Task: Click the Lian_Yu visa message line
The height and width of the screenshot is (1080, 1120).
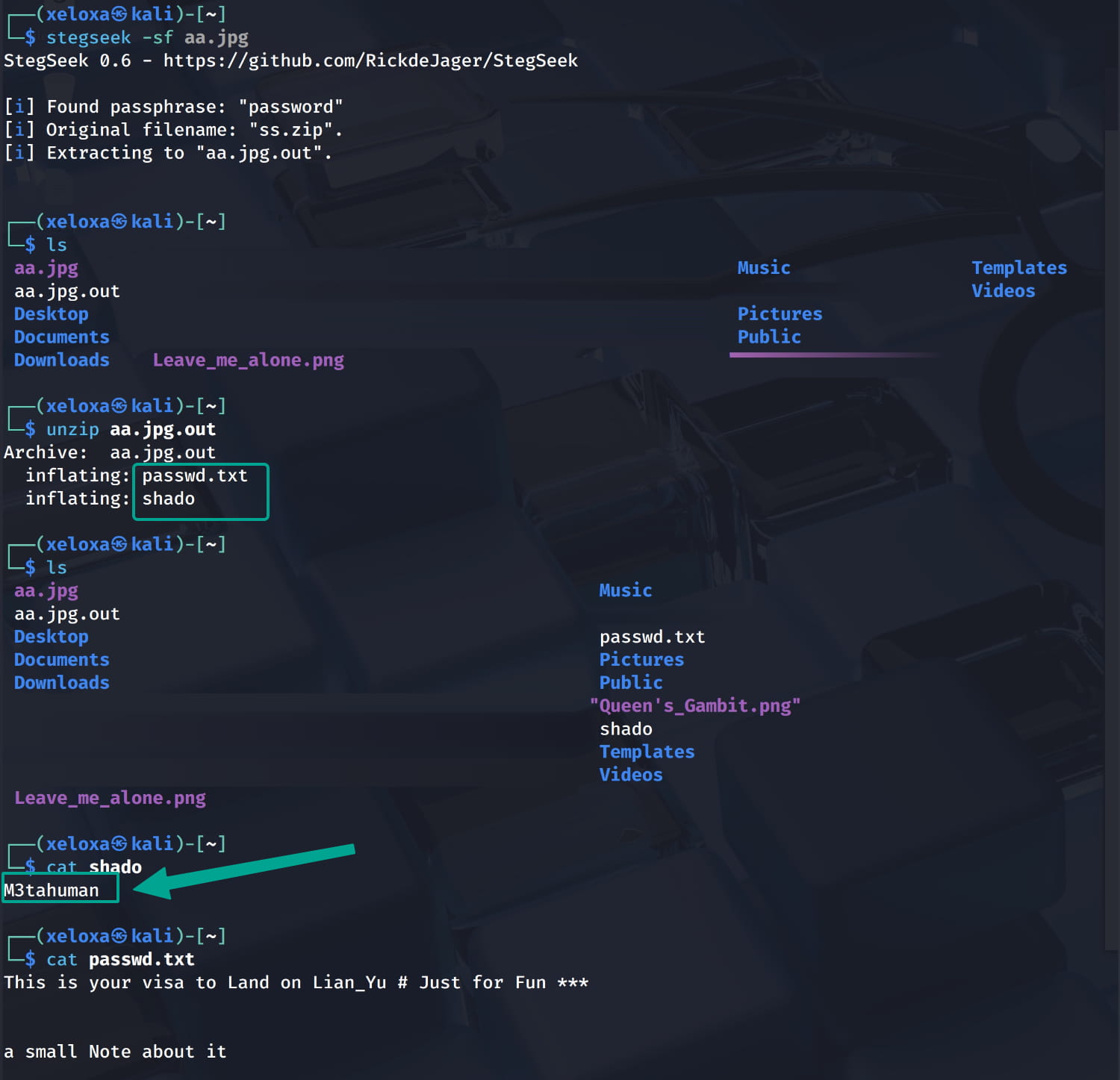Action: pyautogui.click(x=296, y=982)
